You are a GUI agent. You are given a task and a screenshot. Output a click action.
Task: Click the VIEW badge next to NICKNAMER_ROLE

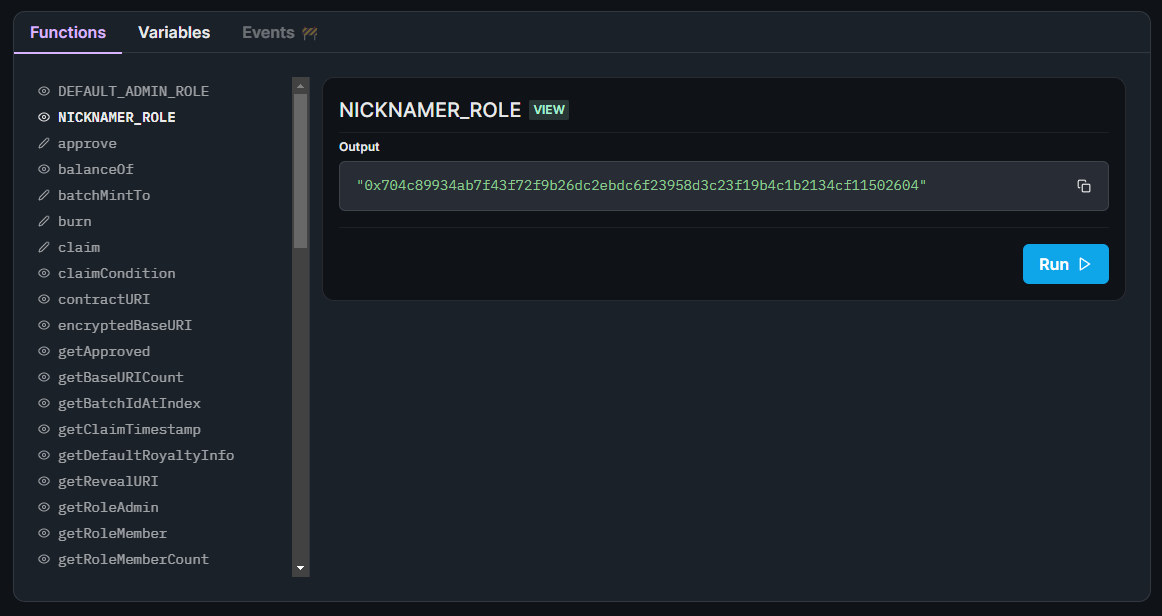(549, 110)
